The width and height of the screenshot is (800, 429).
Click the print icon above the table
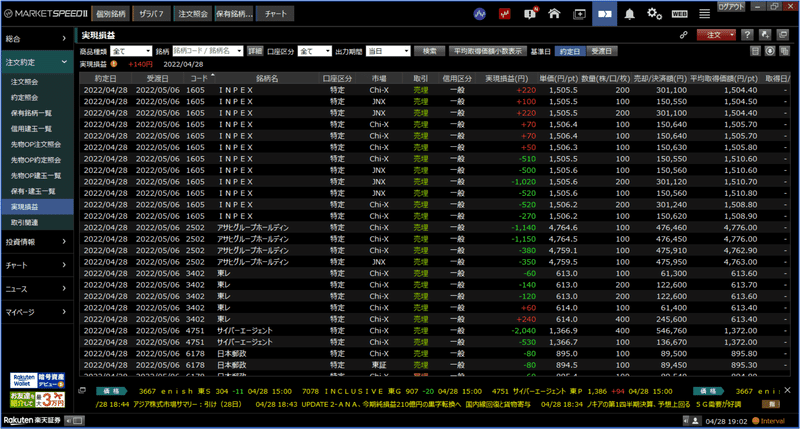[x=756, y=51]
